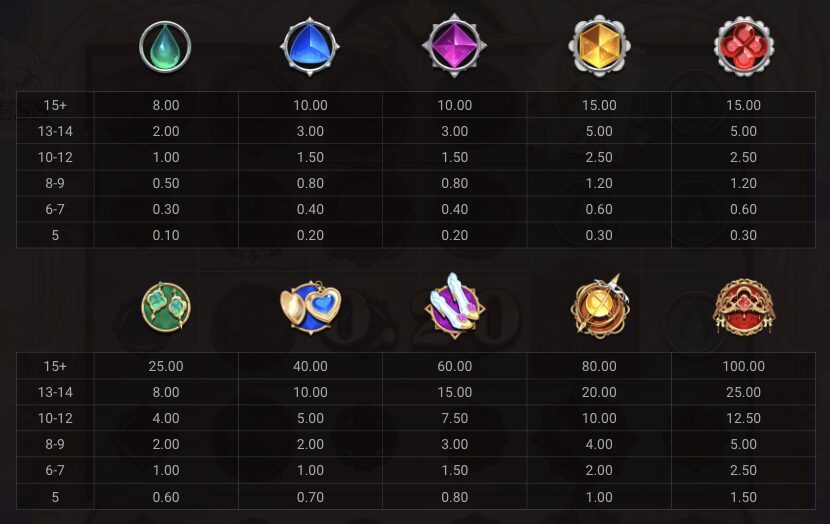Click the green teardrop gem symbol
Viewport: 830px width, 524px height.
165,47
